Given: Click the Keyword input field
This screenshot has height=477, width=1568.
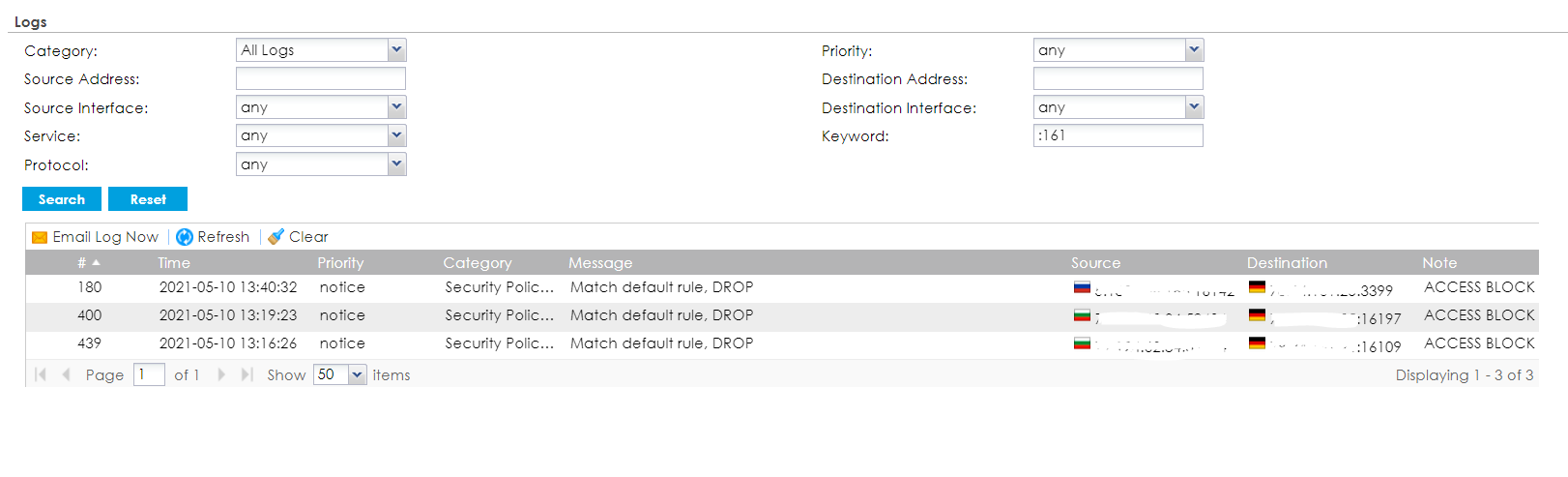Looking at the screenshot, I should pos(1118,135).
